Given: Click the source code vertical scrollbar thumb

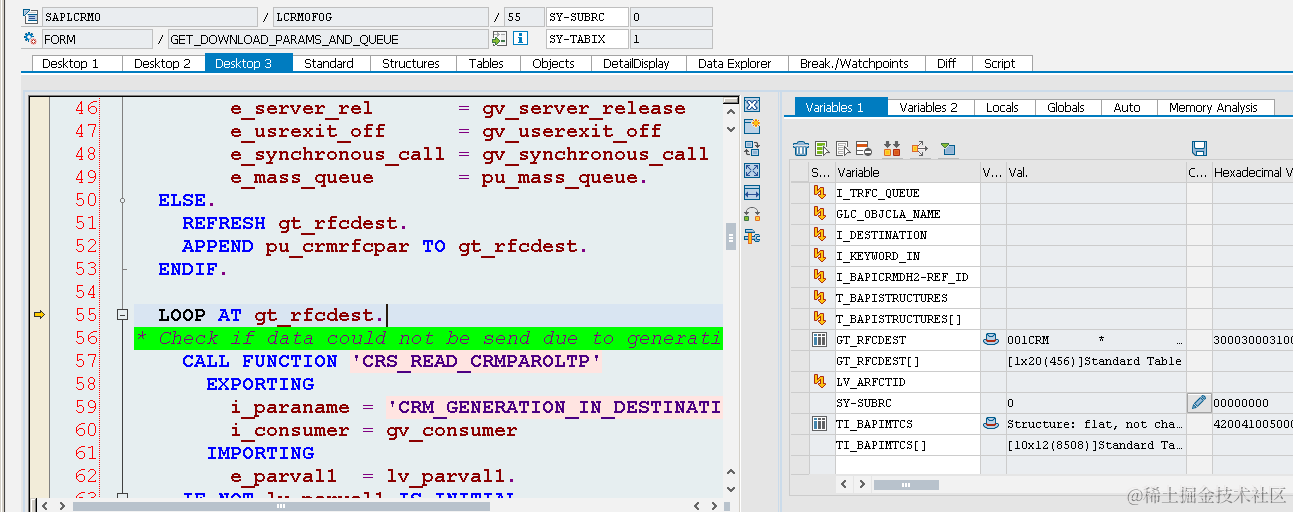Looking at the screenshot, I should 729,235.
